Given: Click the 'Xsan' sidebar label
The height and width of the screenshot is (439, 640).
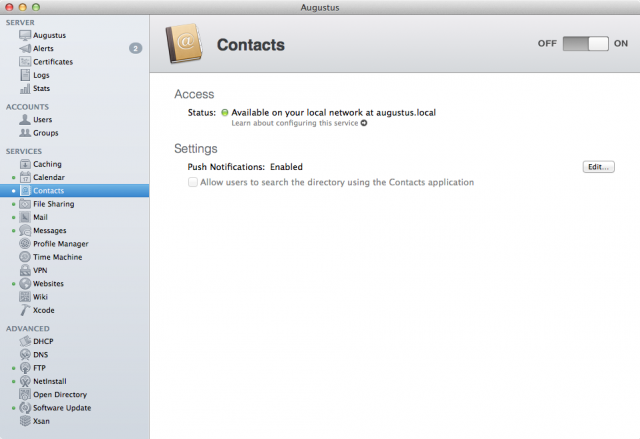Looking at the screenshot, I should (x=41, y=421).
